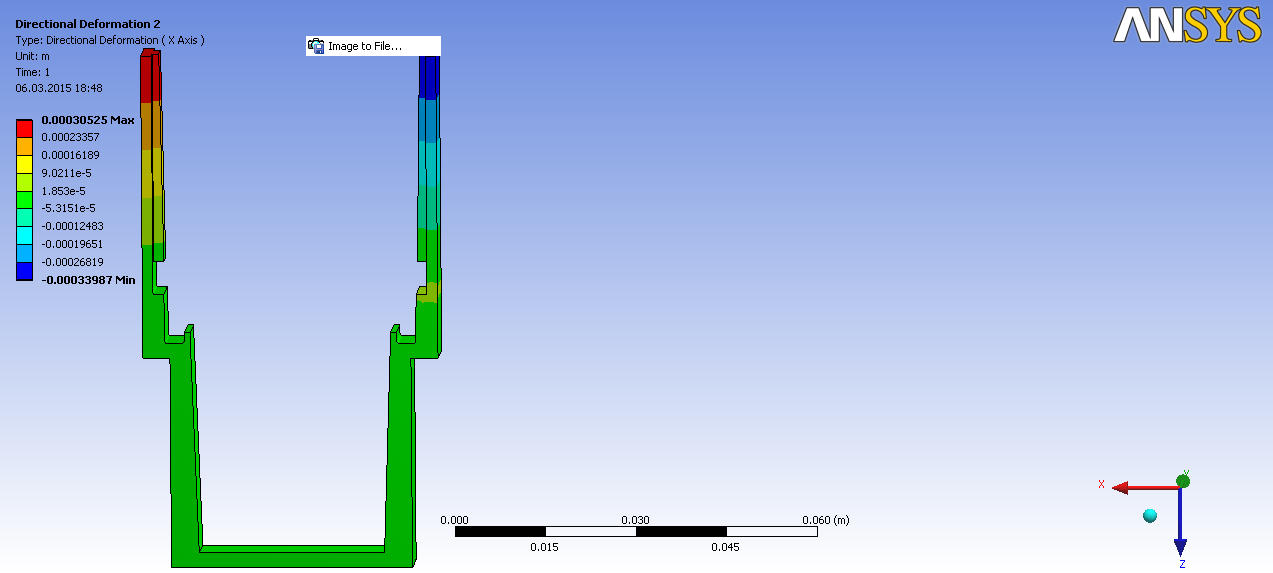The height and width of the screenshot is (573, 1273).
Task: Click the dark blue legend swatch for Min
Action: pos(24,271)
